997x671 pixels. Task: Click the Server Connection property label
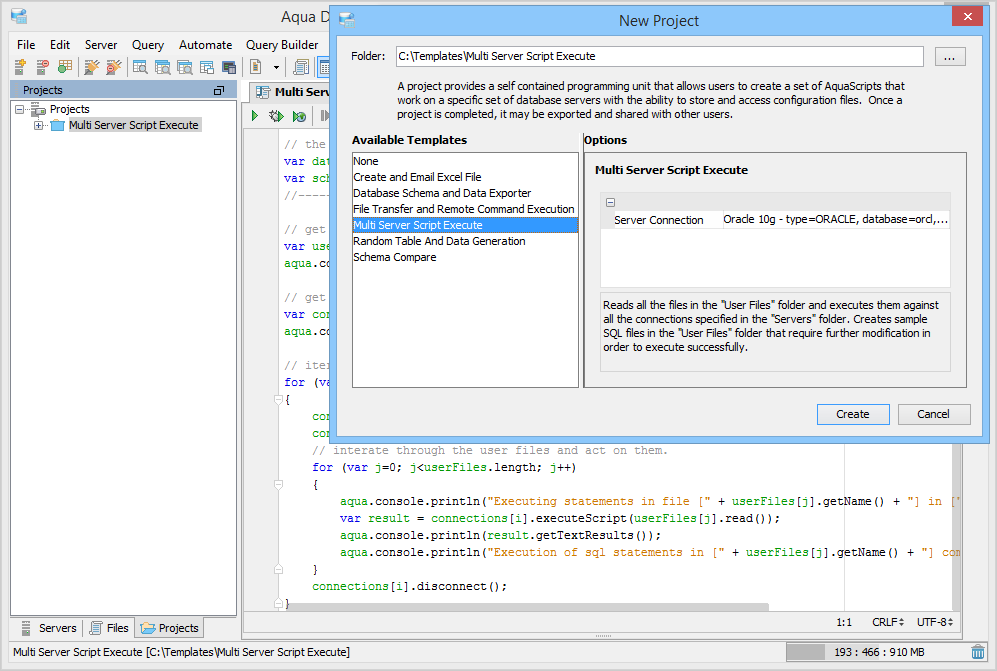(659, 220)
